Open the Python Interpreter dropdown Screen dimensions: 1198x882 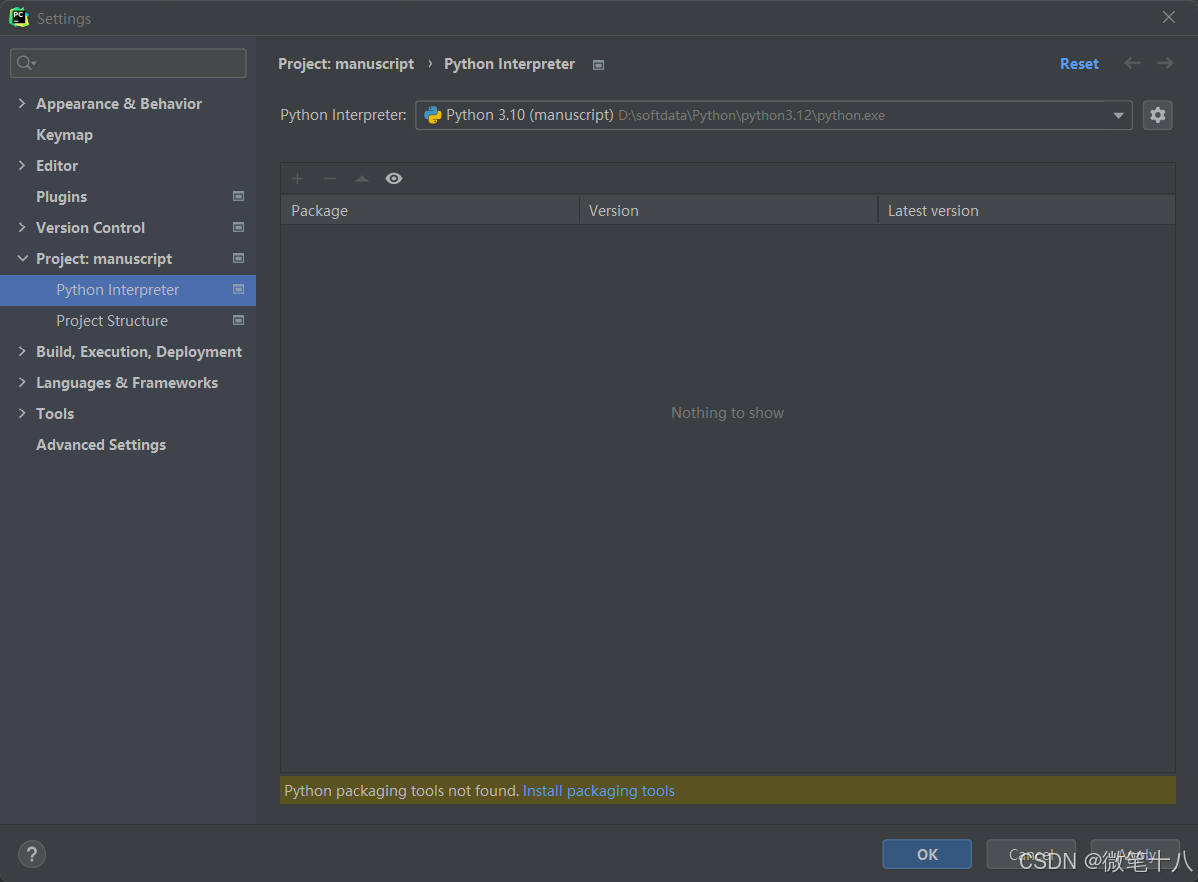tap(773, 115)
